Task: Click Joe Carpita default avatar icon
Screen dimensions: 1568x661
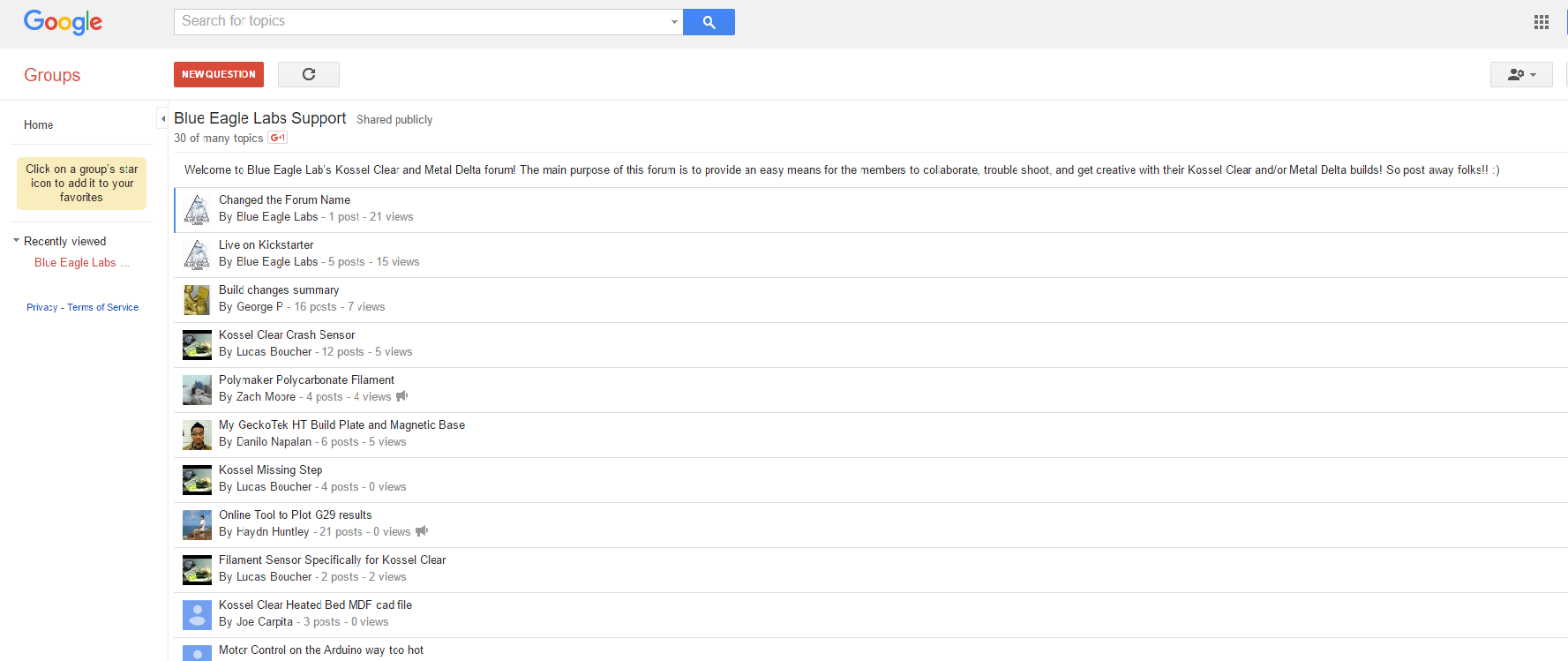Action: pos(197,615)
